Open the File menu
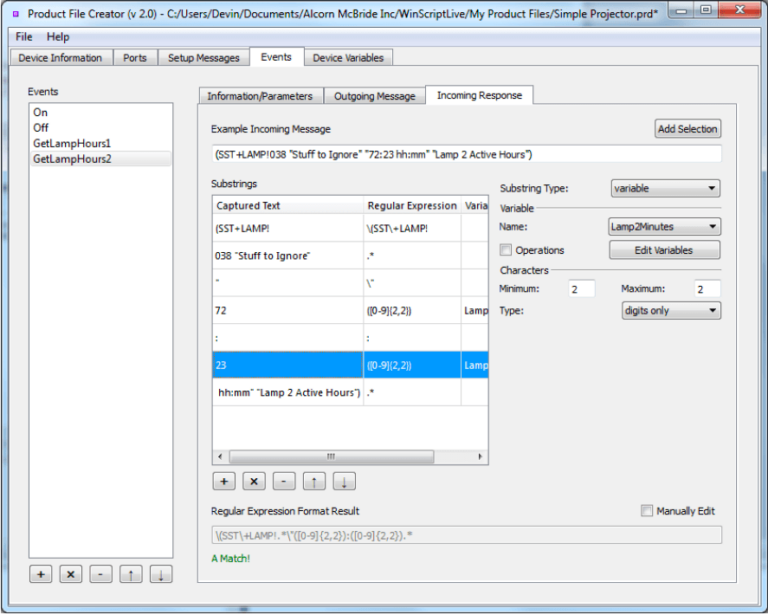This screenshot has width=768, height=615. click(24, 37)
